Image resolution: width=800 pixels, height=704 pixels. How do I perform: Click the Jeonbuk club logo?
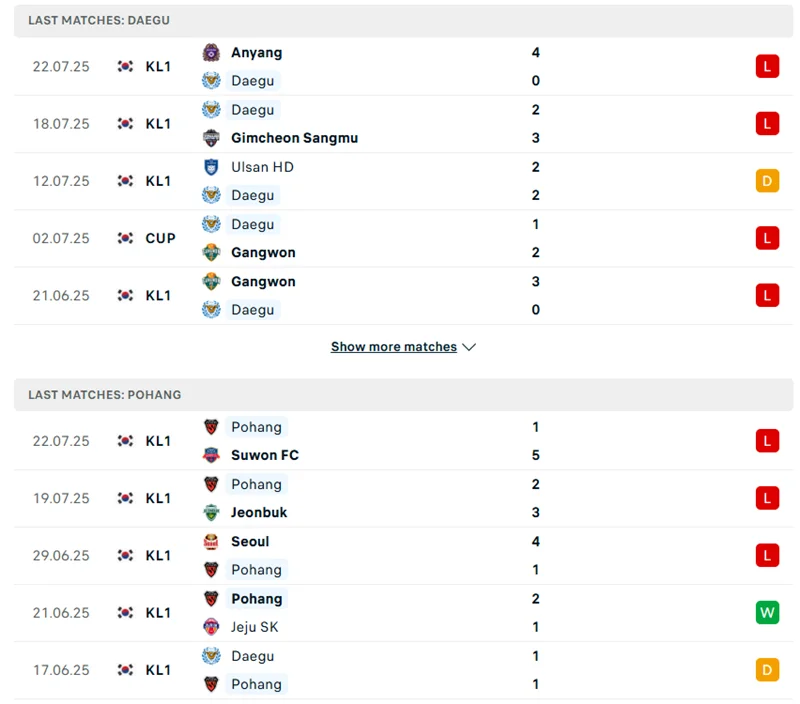pyautogui.click(x=211, y=512)
